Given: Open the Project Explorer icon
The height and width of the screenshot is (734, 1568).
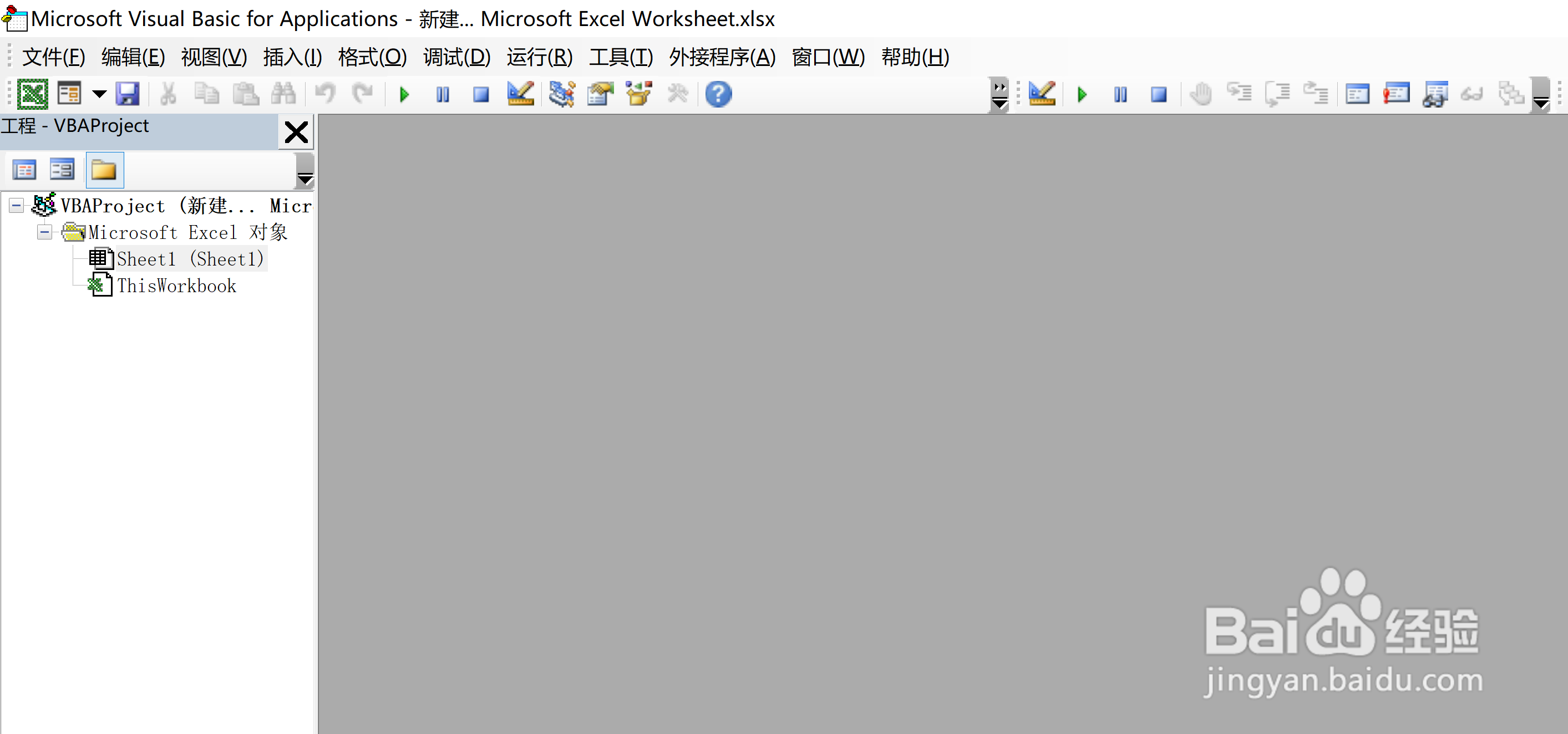Looking at the screenshot, I should coord(561,94).
